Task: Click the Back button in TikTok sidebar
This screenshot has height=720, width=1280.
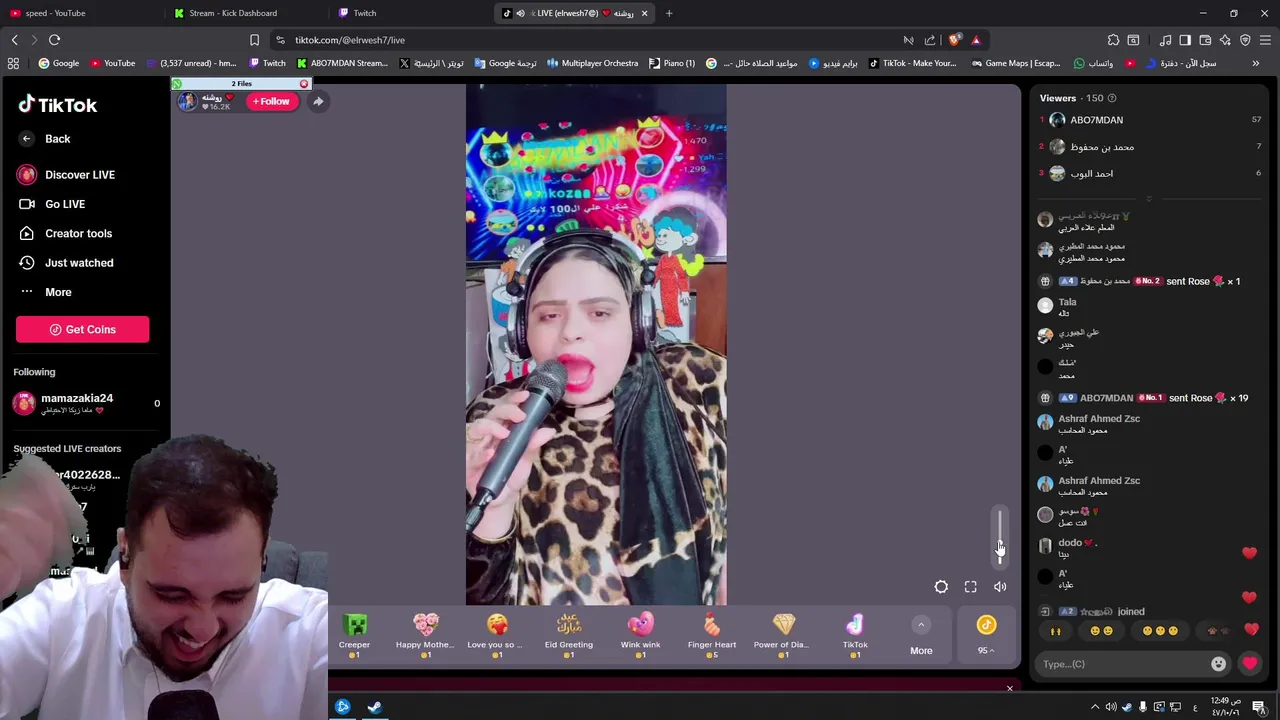Action: tap(46, 139)
